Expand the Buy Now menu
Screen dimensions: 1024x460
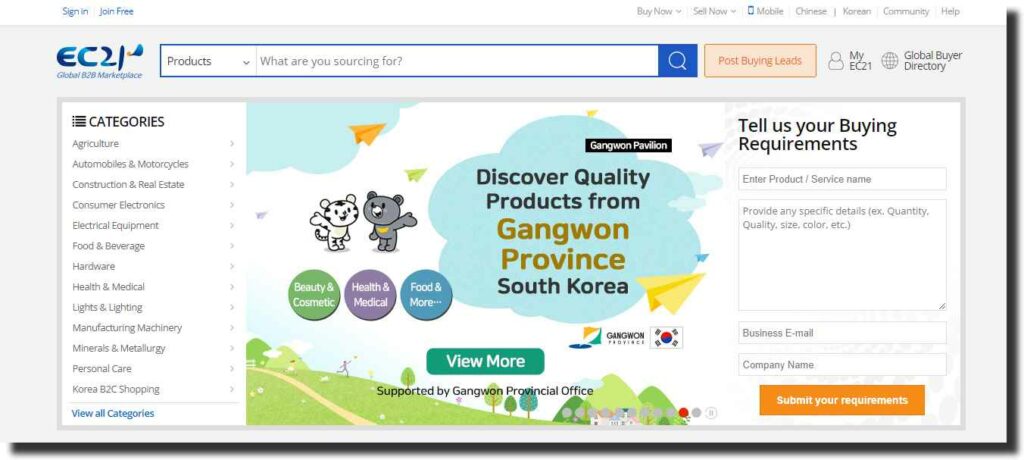point(658,11)
